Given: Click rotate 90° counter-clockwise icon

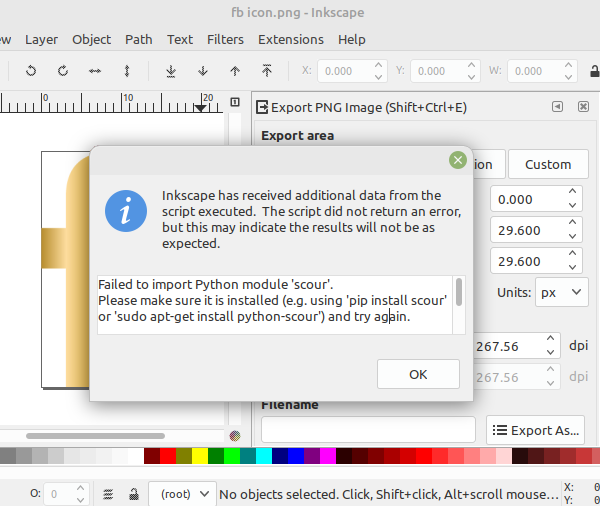Looking at the screenshot, I should tap(31, 71).
